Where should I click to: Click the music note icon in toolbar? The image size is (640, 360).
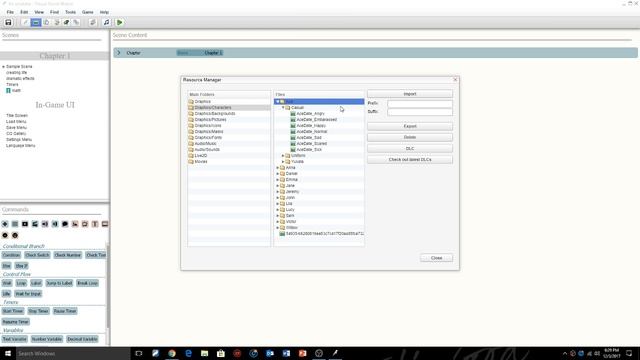pos(106,22)
